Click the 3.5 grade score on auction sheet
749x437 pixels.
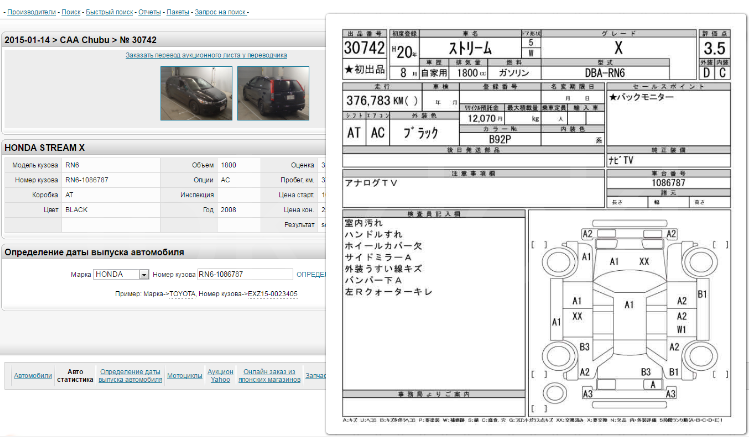715,48
